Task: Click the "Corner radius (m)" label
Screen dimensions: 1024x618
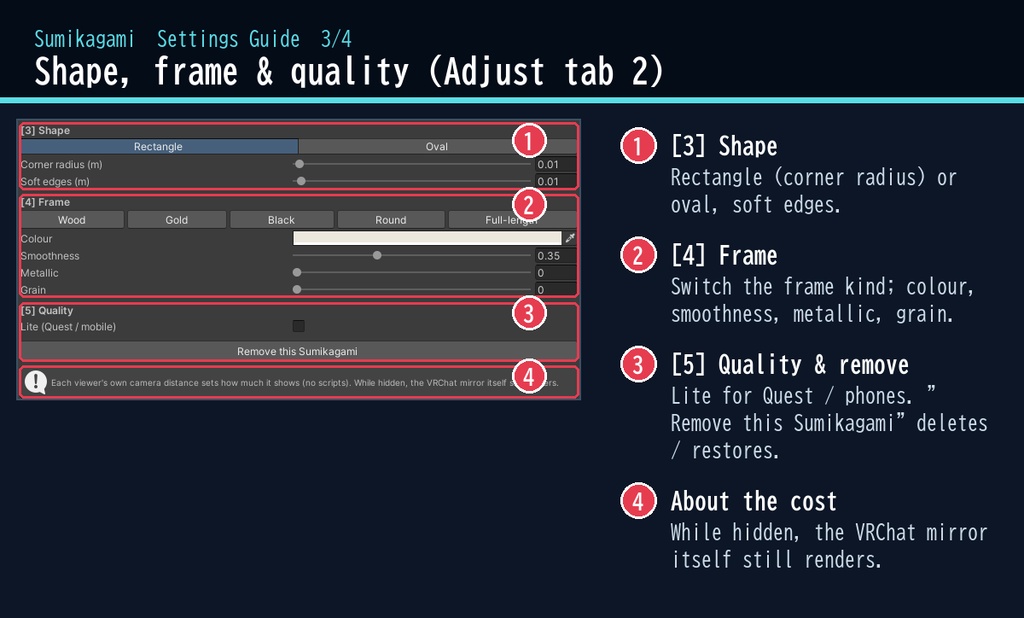Action: point(61,165)
